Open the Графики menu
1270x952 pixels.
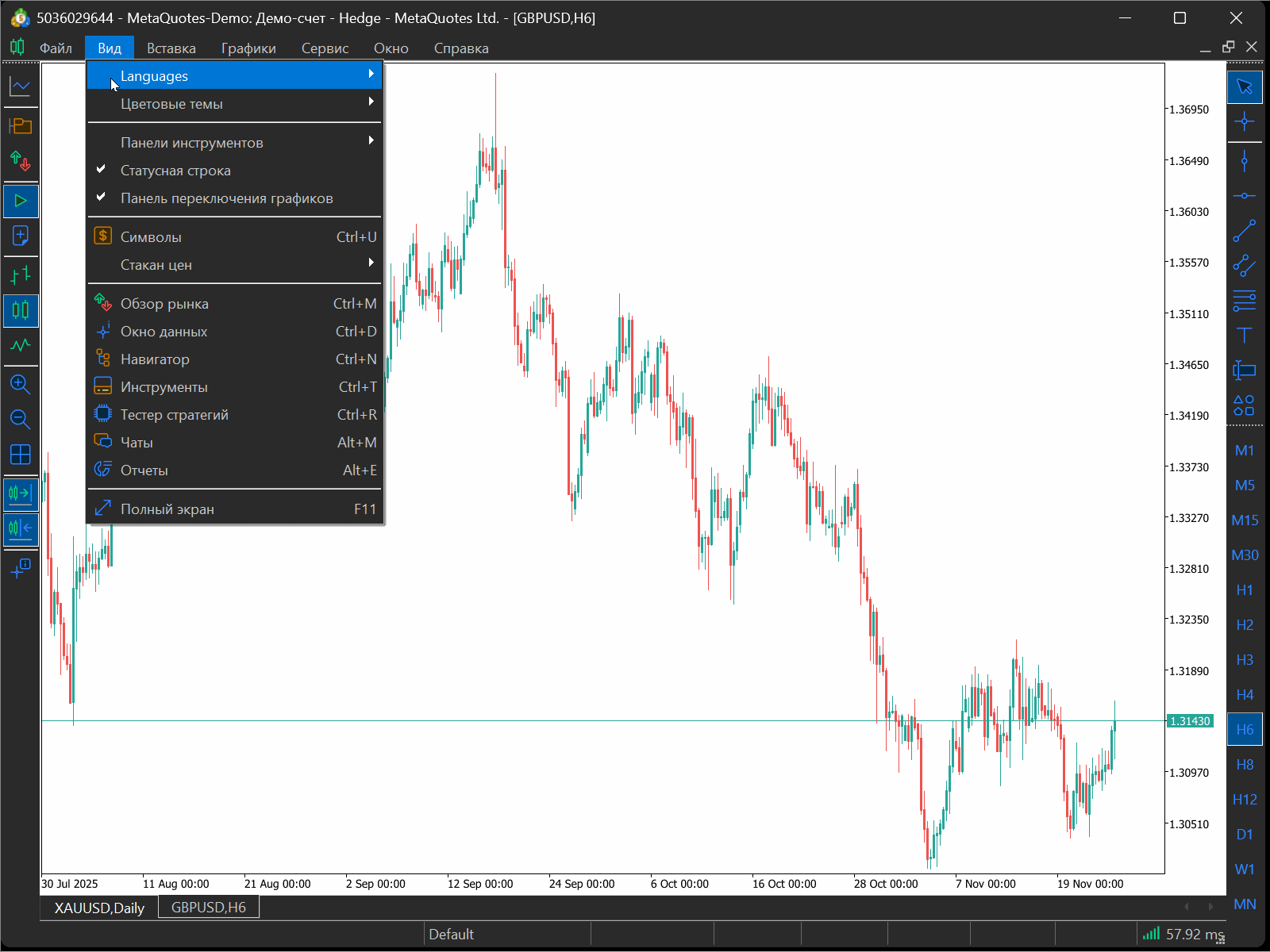(x=248, y=48)
